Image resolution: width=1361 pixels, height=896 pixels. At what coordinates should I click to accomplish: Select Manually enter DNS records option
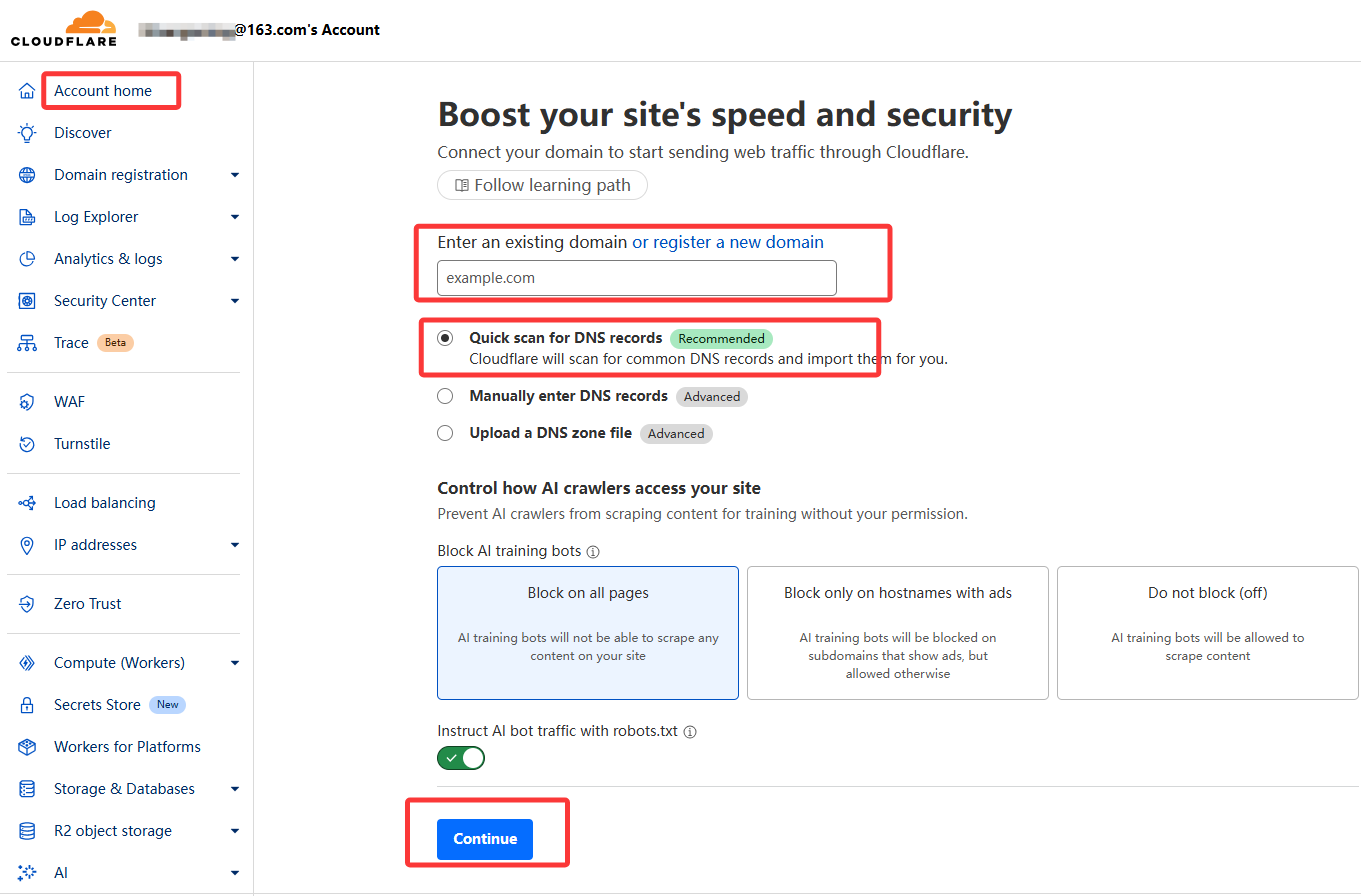click(x=445, y=396)
